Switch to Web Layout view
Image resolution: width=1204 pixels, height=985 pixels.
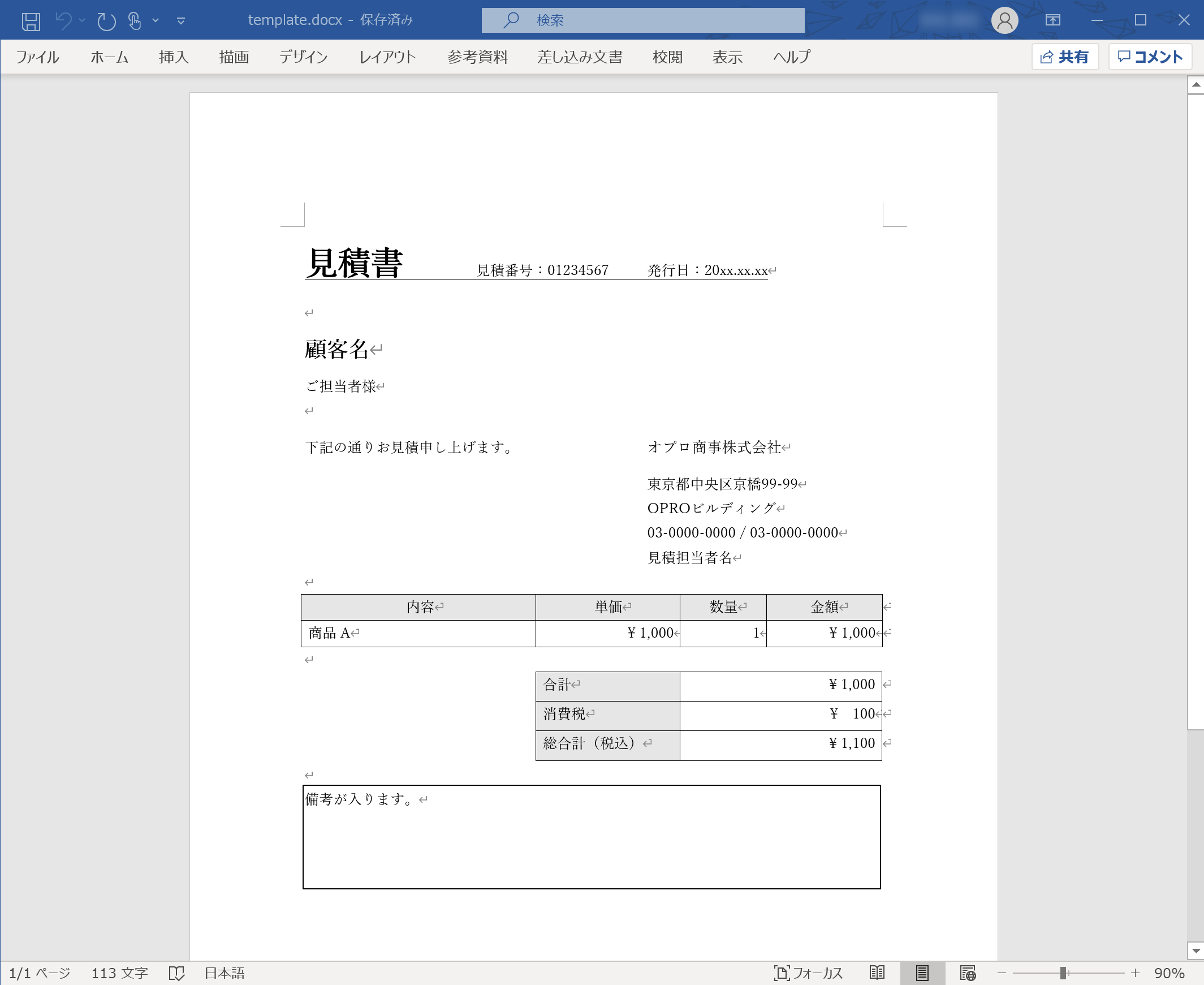click(x=968, y=974)
